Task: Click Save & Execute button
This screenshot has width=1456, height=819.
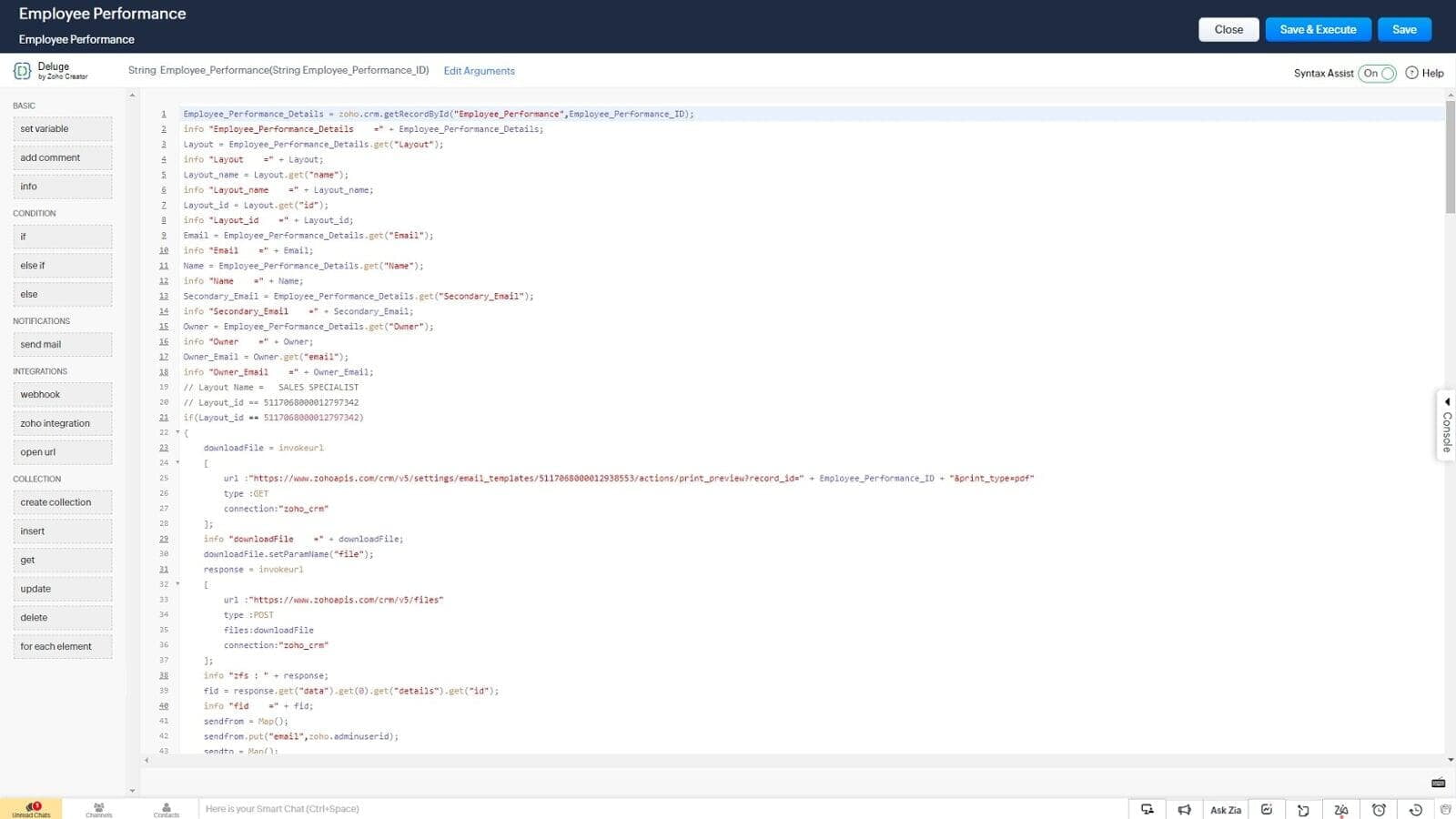Action: point(1318,29)
